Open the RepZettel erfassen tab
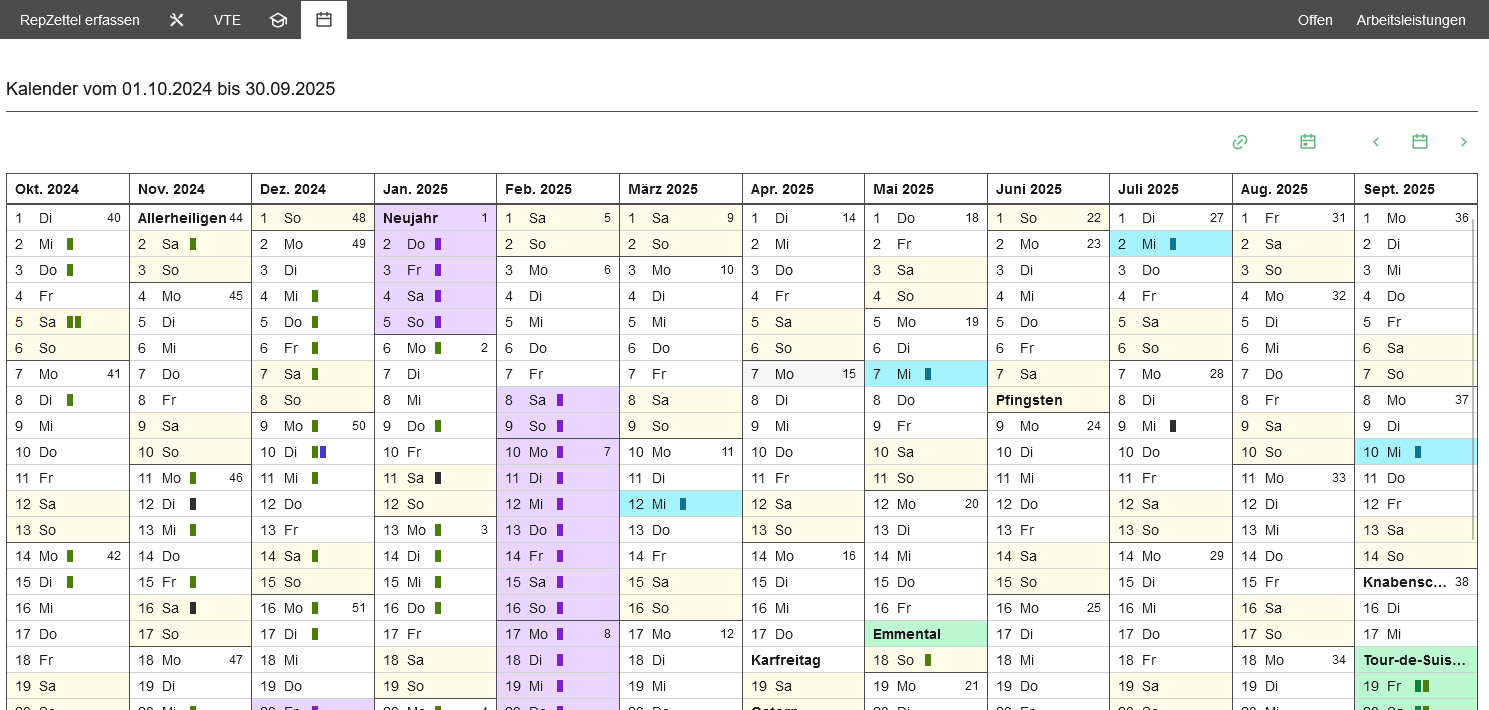The height and width of the screenshot is (710, 1489). 80,20
